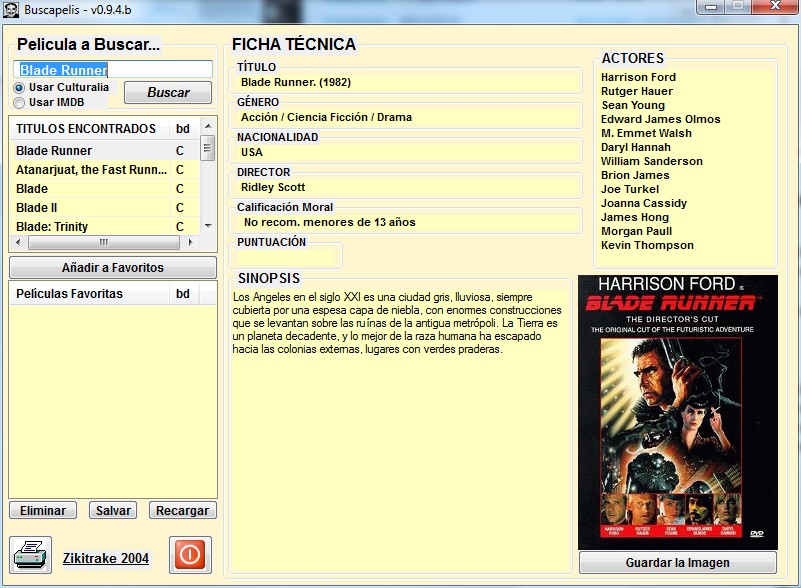Click the Eliminar button
The height and width of the screenshot is (588, 801).
click(x=43, y=510)
